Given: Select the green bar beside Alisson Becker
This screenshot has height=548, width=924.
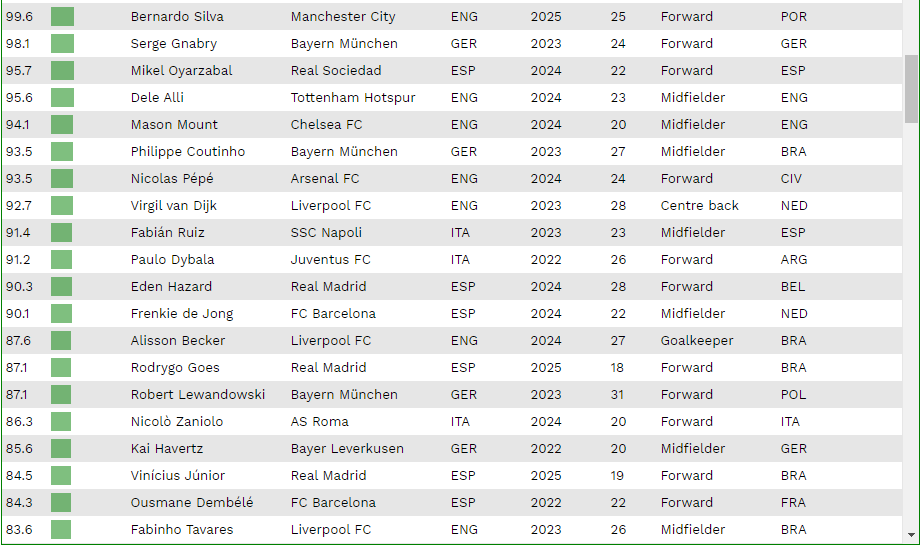Looking at the screenshot, I should point(61,341).
